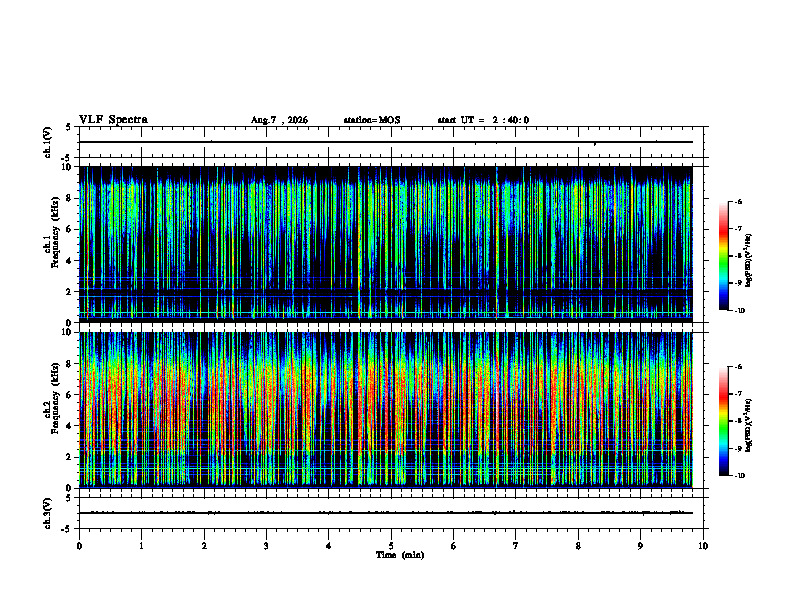The image size is (792, 612).
Task: Click the VLF Spectra plot title
Action: [x=113, y=120]
